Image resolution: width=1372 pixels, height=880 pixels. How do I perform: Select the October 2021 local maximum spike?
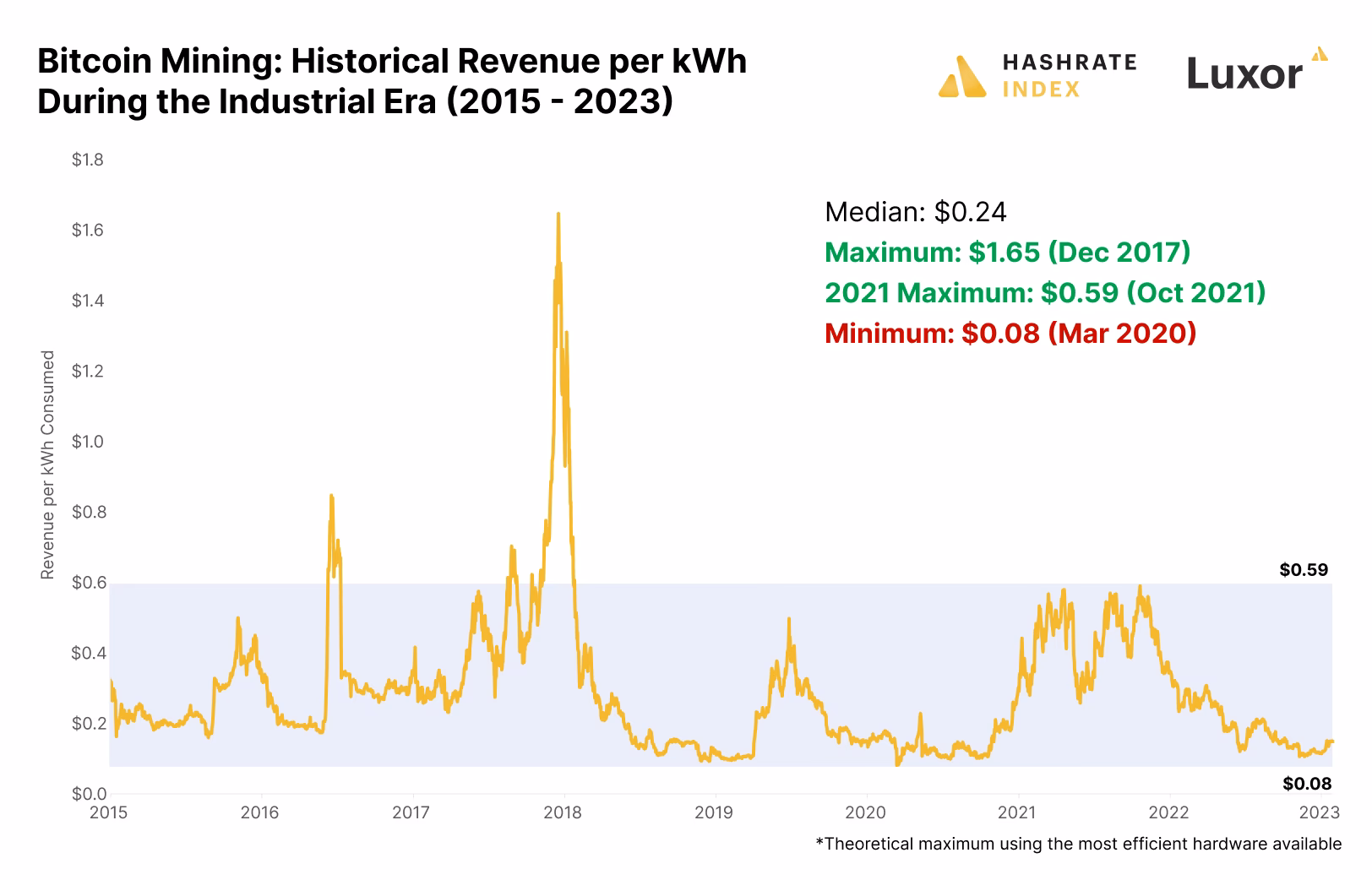coord(1142,585)
